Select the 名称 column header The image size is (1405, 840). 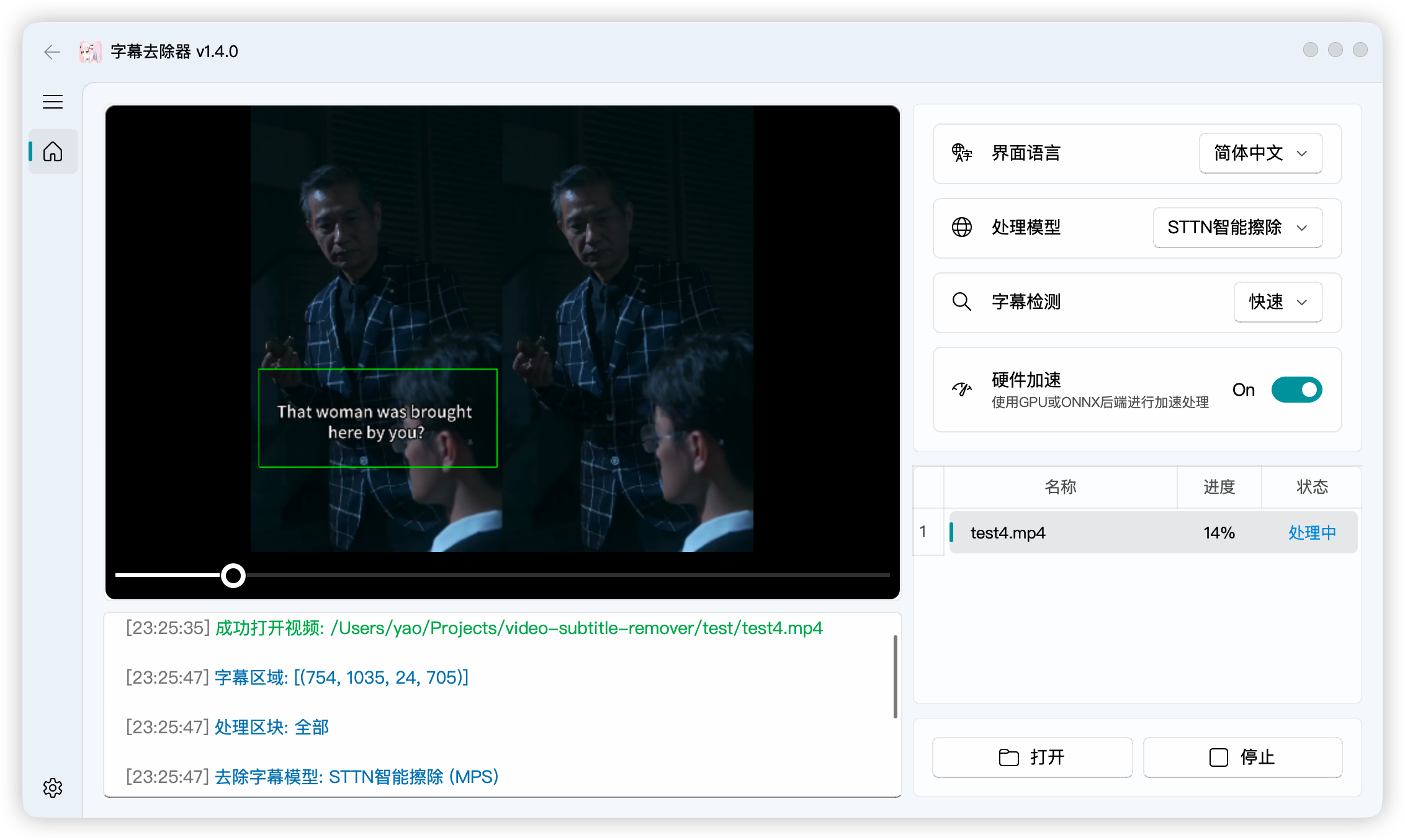[1060, 487]
